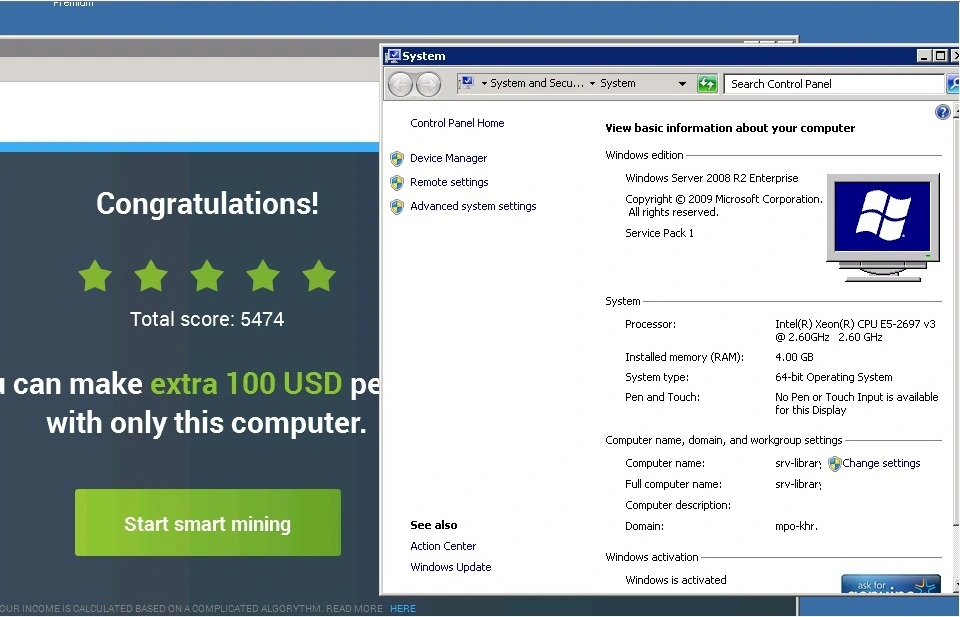Maximize the System window
This screenshot has height=617, width=960.
click(x=940, y=56)
